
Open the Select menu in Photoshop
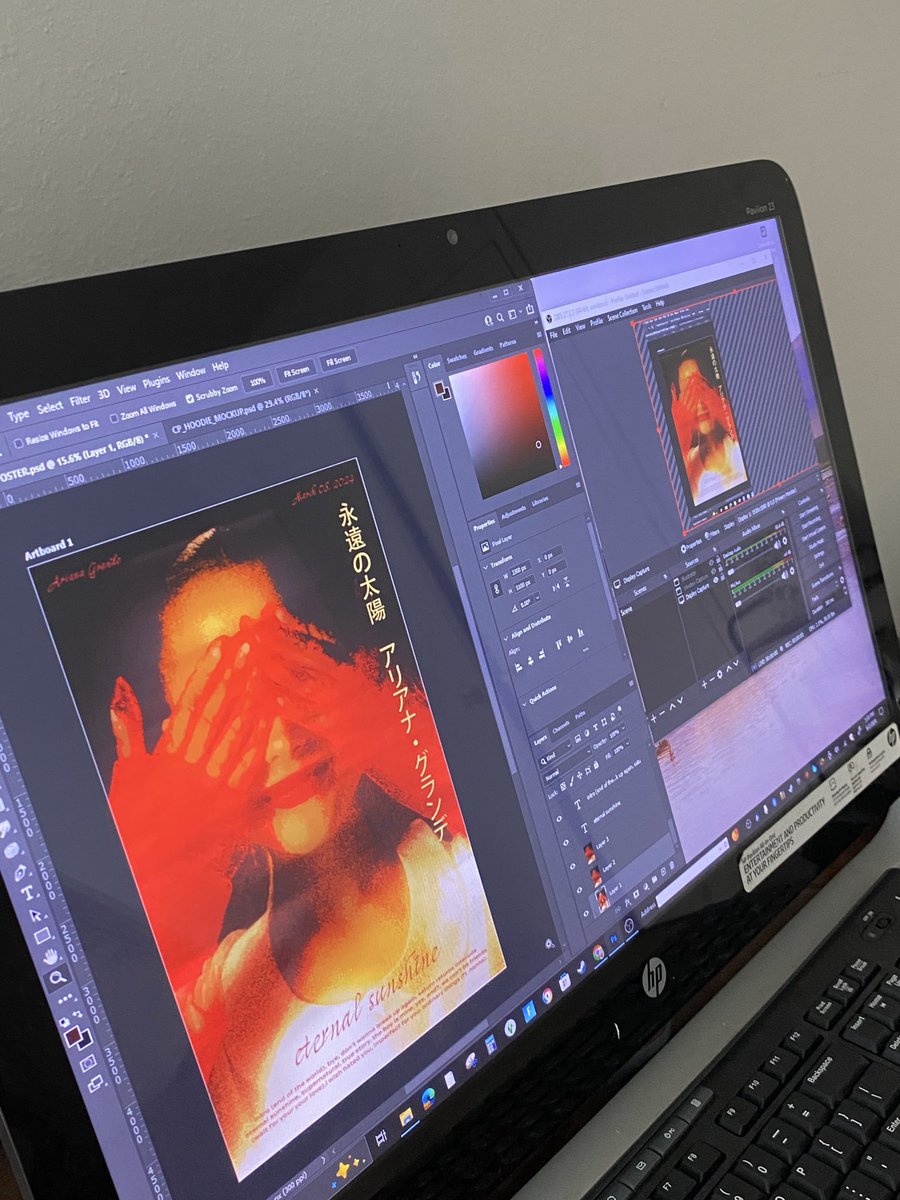tap(50, 408)
